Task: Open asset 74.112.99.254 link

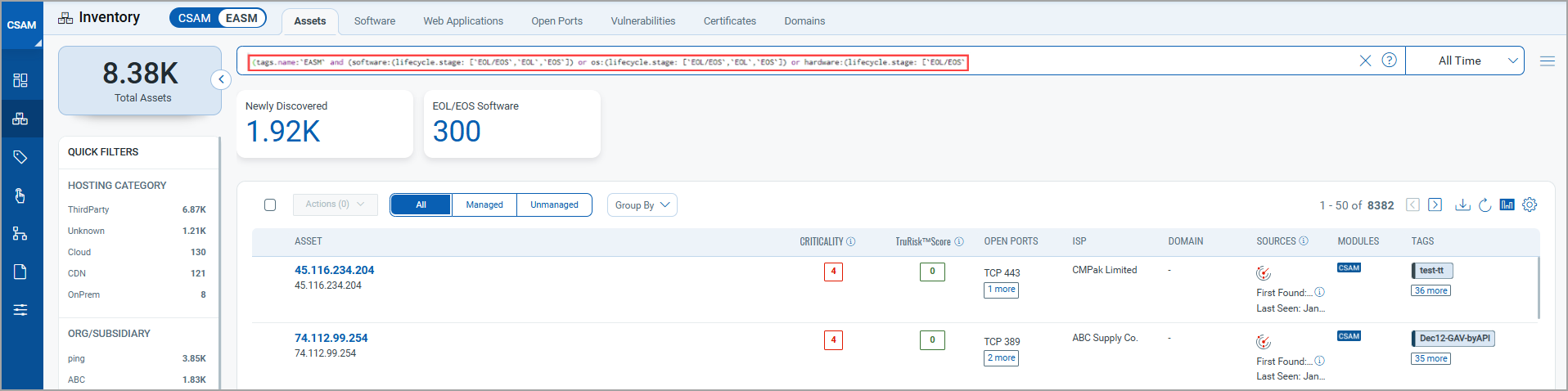Action: [331, 338]
